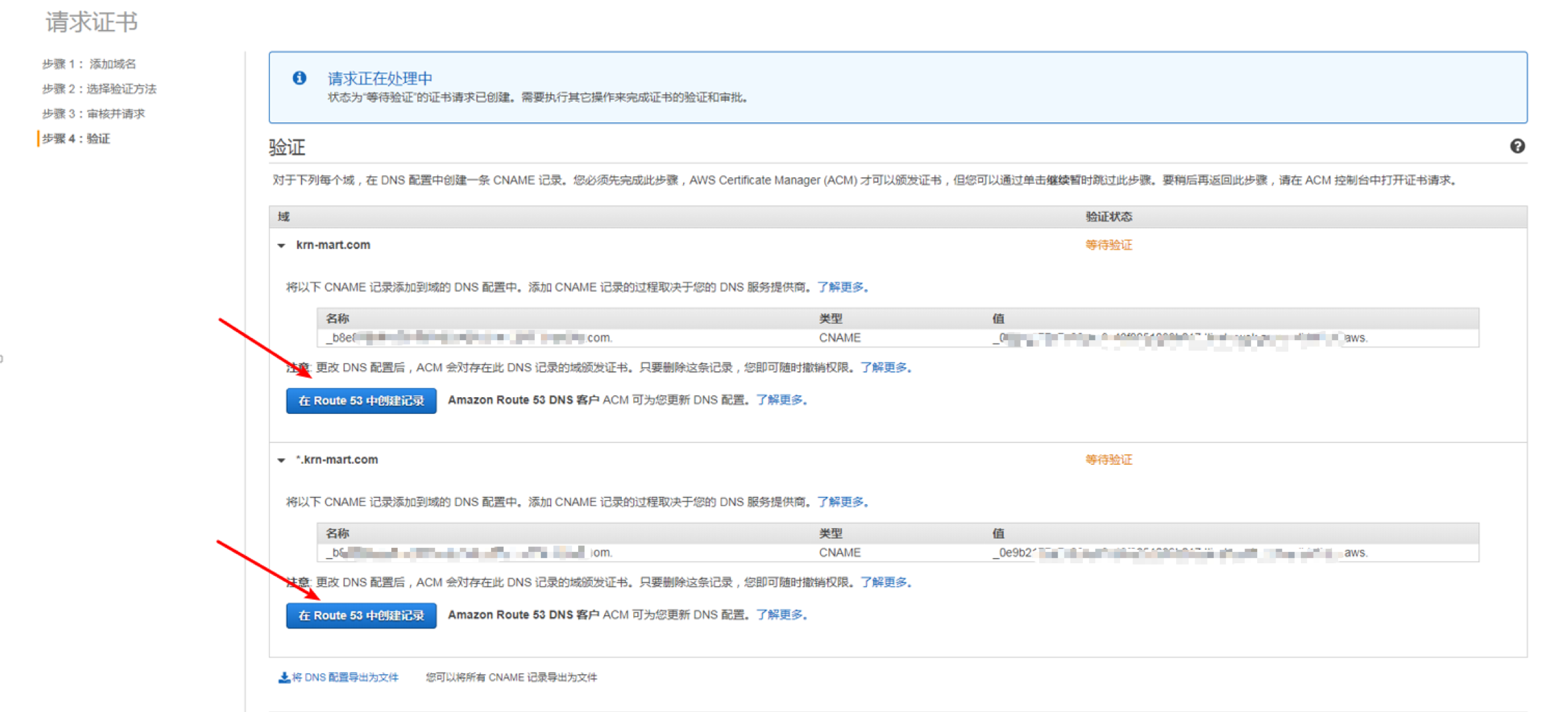Select 步骤 2: 选择验证方法 in sidebar
Viewport: 1568px width, 712px height.
point(99,89)
